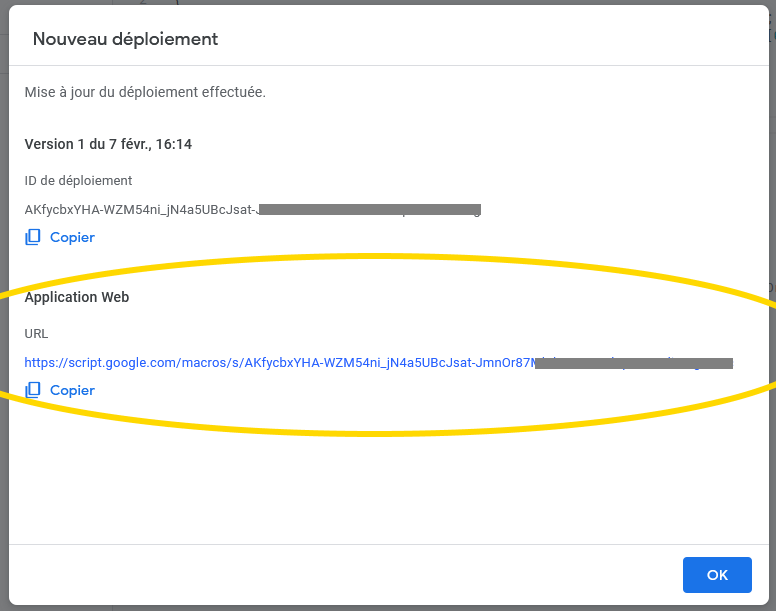776x611 pixels.
Task: Click the Mise à jour du déploiement effectuée message
Action: (x=145, y=92)
